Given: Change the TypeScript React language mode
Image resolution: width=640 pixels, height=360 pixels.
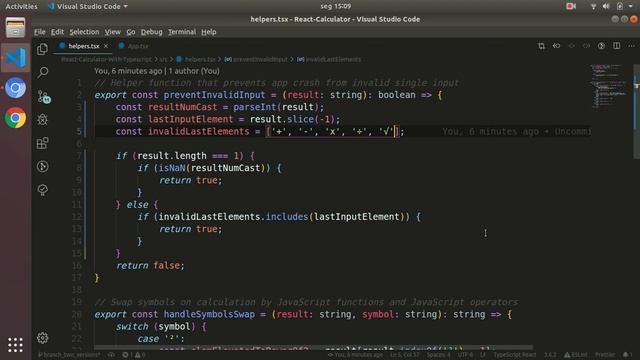Looking at the screenshot, I should (x=515, y=355).
